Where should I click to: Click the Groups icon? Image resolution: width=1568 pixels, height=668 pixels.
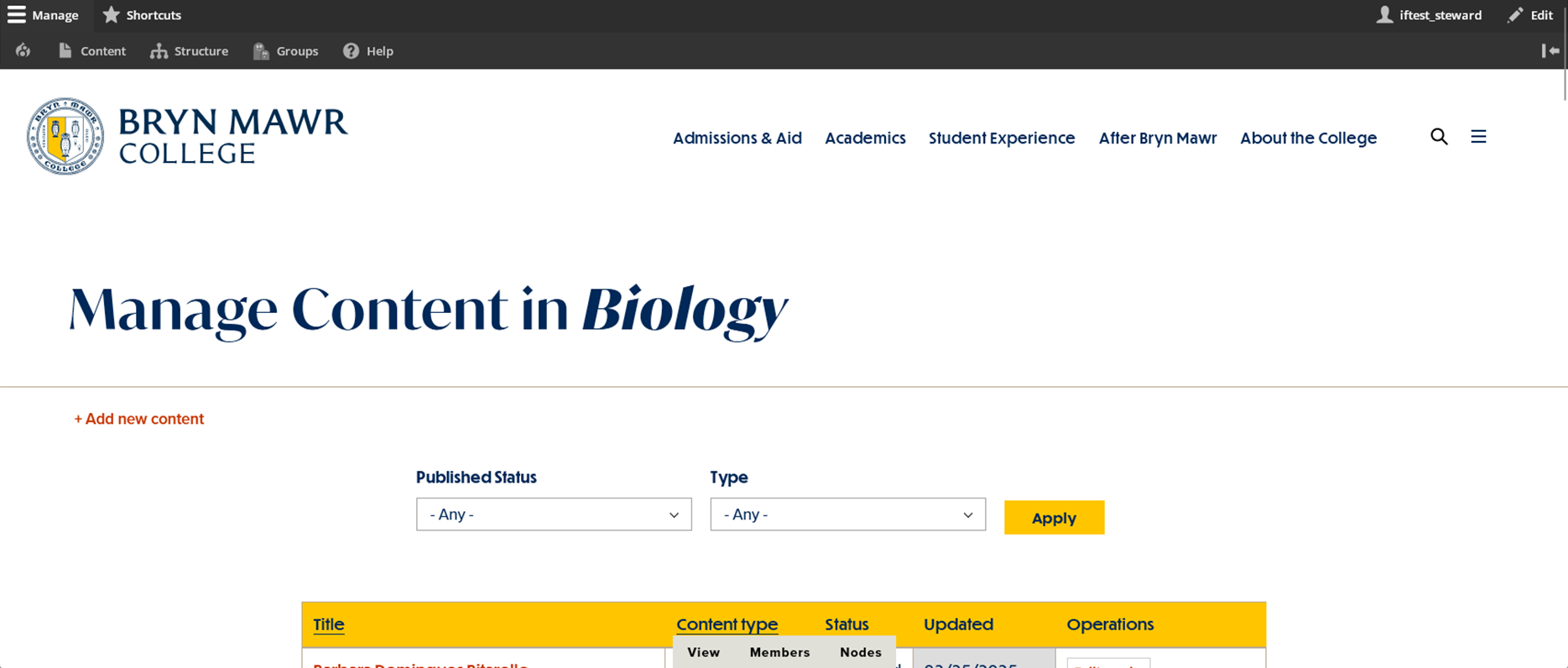pyautogui.click(x=261, y=51)
